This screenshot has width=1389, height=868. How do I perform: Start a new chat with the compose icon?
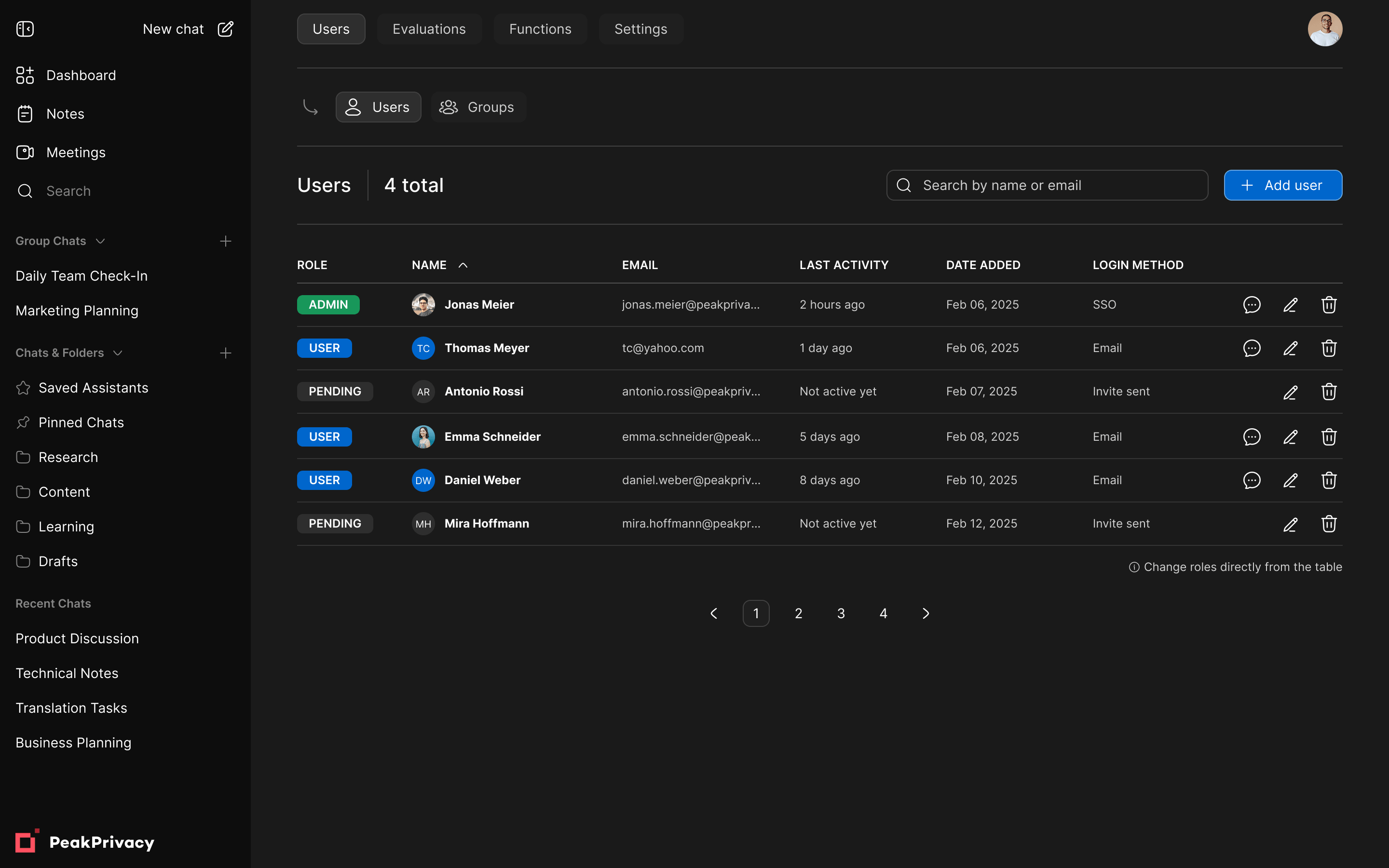pos(226,29)
